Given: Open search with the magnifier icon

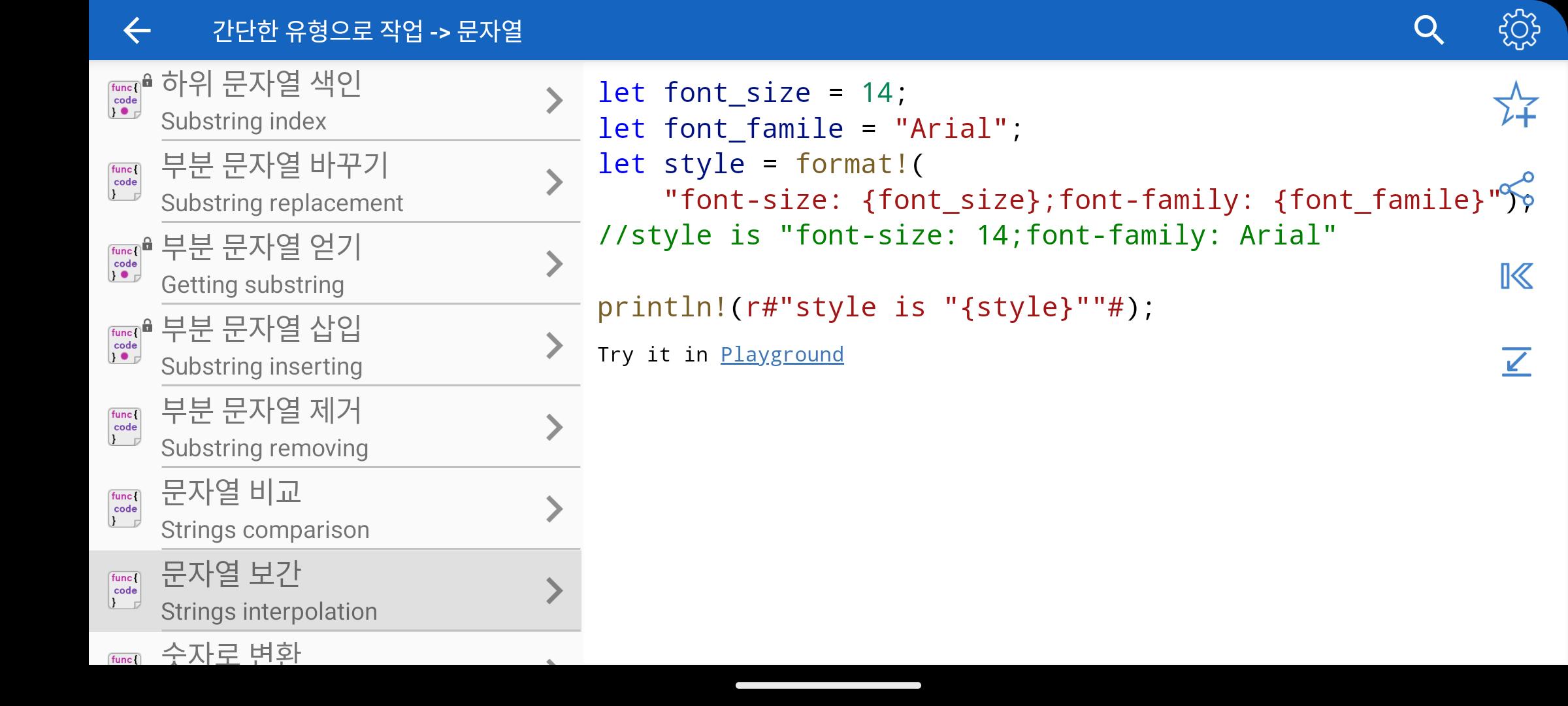Looking at the screenshot, I should (1428, 30).
